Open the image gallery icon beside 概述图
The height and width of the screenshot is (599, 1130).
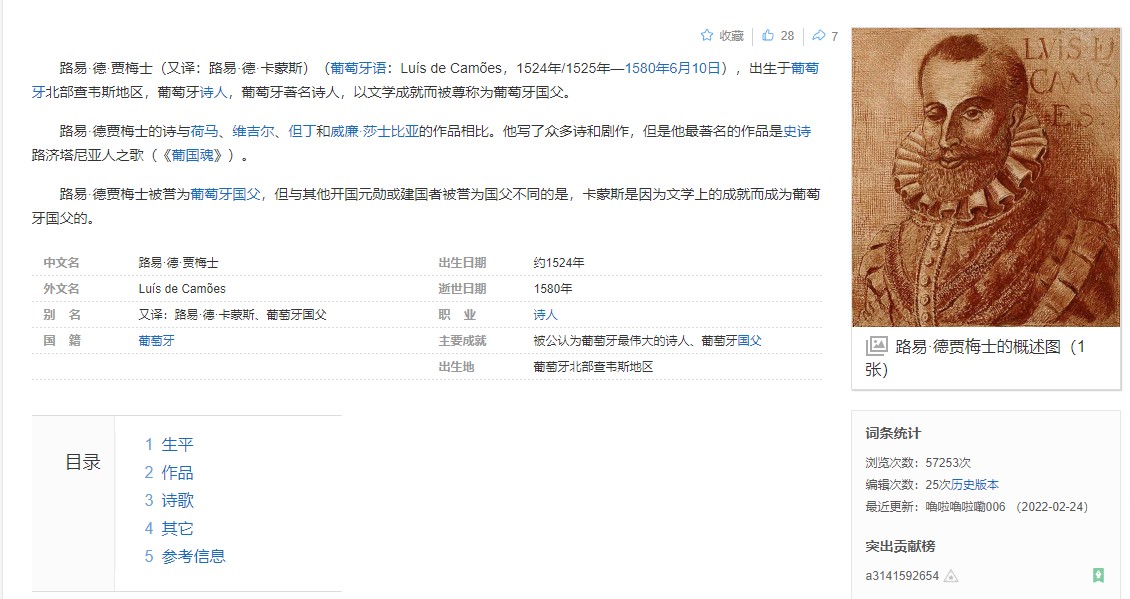click(876, 346)
